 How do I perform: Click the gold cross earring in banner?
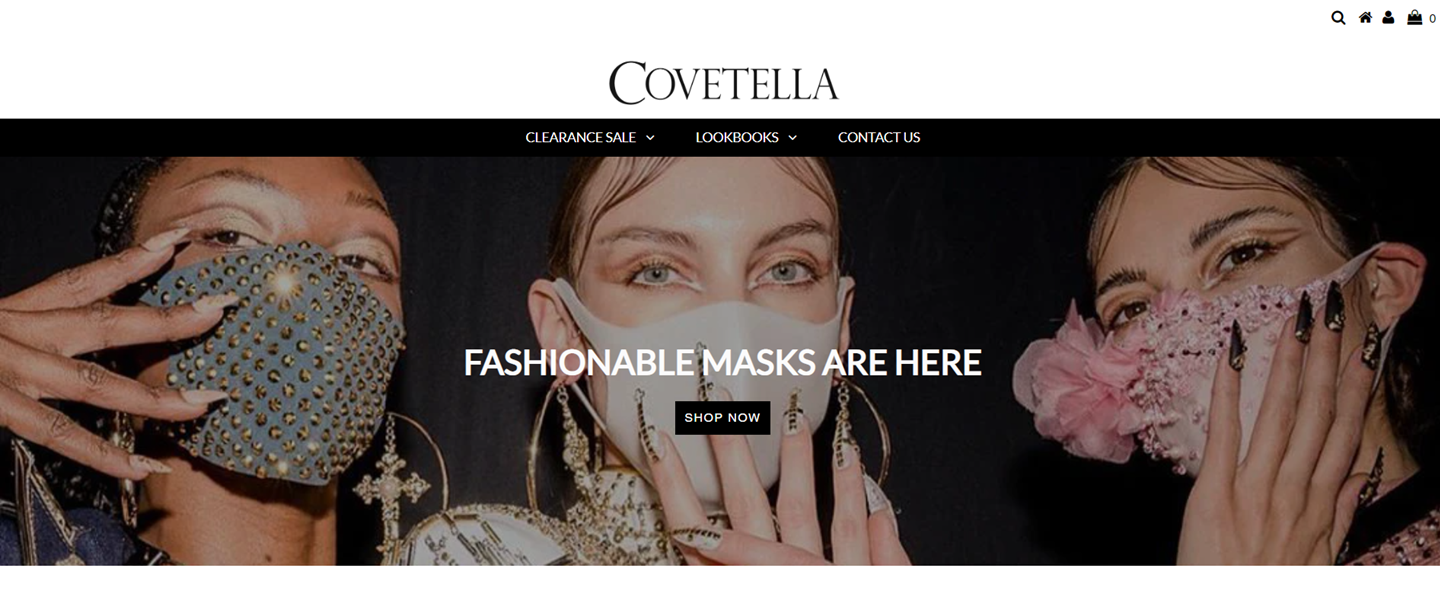(x=392, y=487)
